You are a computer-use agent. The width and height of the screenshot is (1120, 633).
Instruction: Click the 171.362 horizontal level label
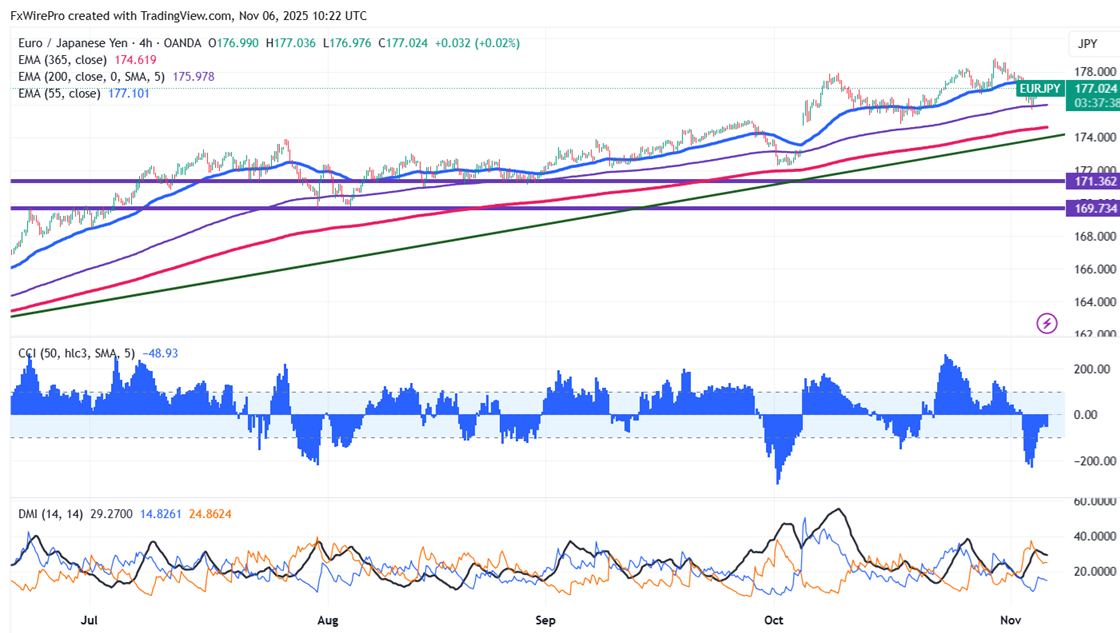(1095, 181)
